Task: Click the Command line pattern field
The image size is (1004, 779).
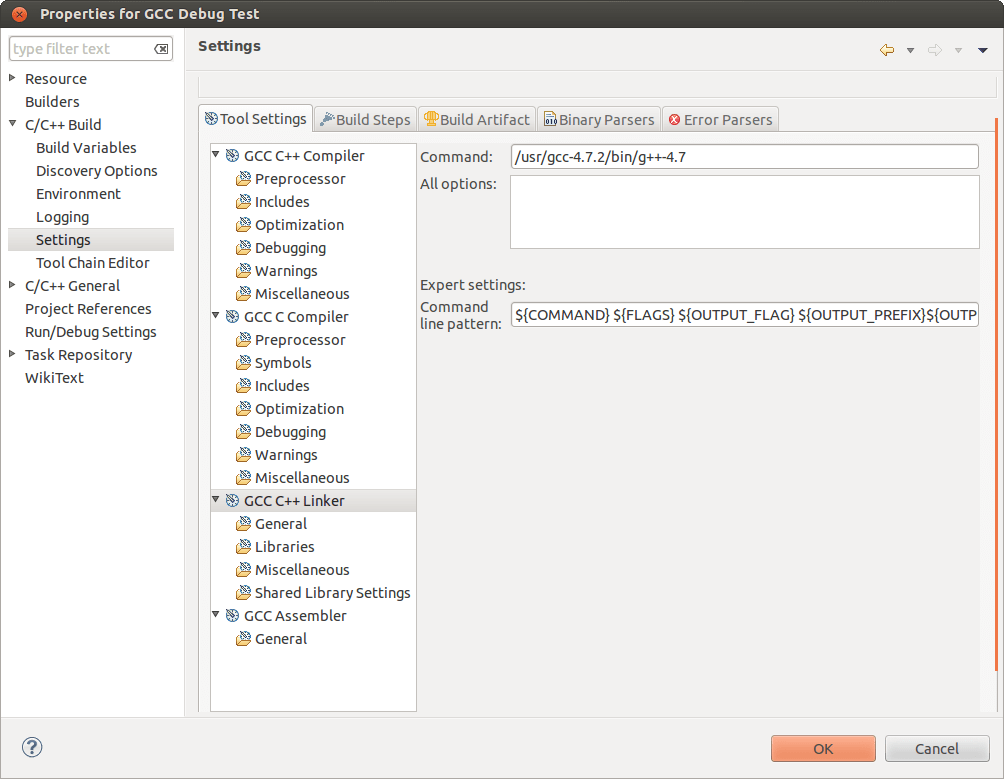Action: pos(745,315)
